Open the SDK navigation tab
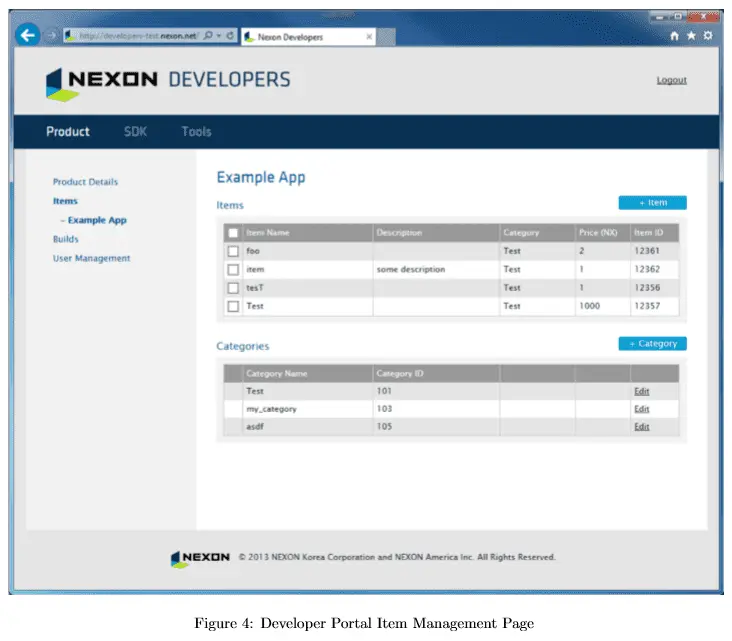The height and width of the screenshot is (641, 732). [135, 132]
